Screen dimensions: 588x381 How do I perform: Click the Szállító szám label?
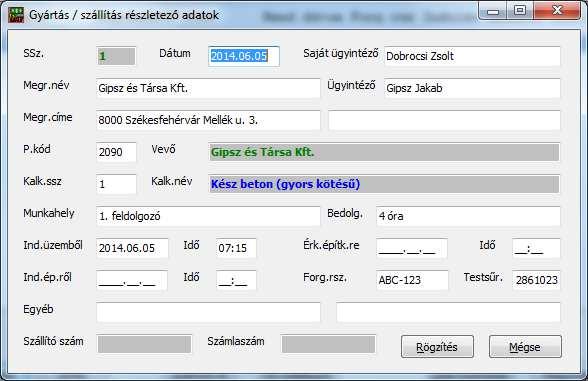click(53, 341)
